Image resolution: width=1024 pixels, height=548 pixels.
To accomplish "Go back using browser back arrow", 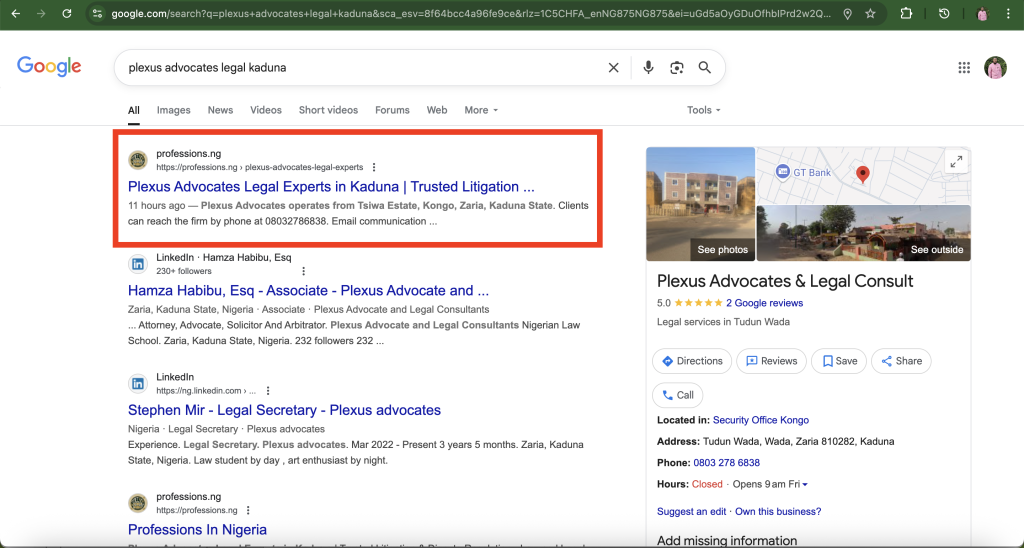I will click(16, 14).
